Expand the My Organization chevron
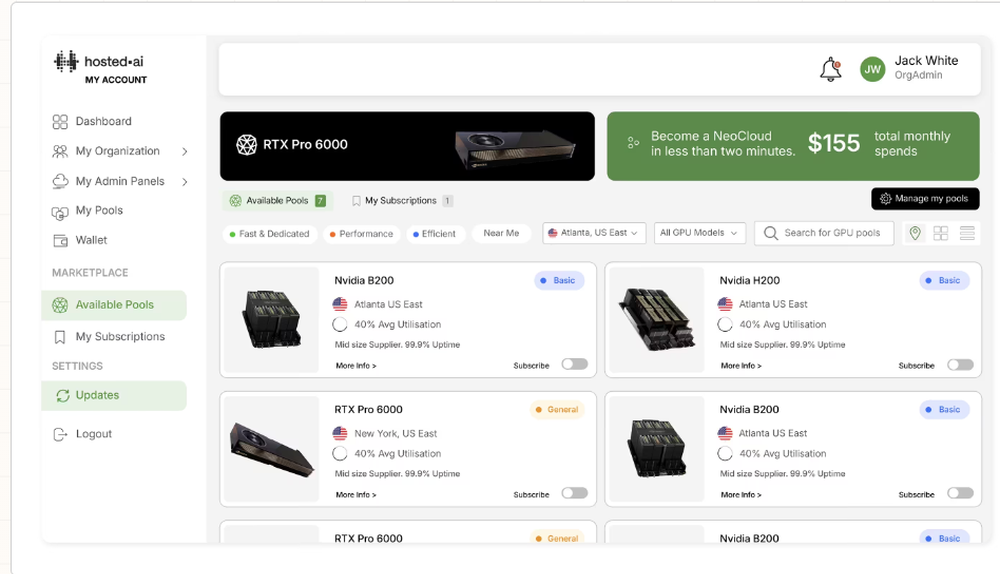The image size is (1000, 574). (x=184, y=152)
